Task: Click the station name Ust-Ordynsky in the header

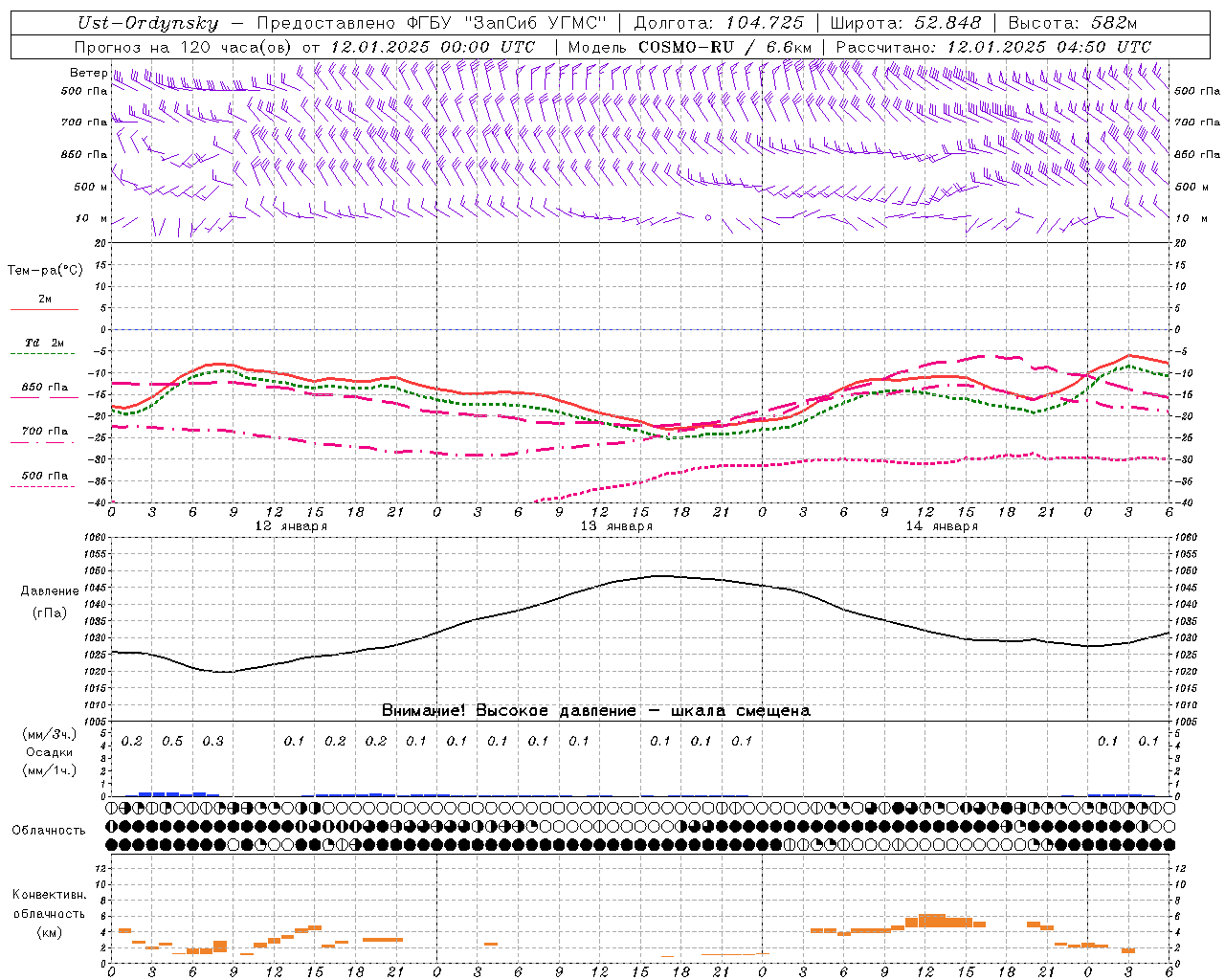Action: click(x=146, y=23)
